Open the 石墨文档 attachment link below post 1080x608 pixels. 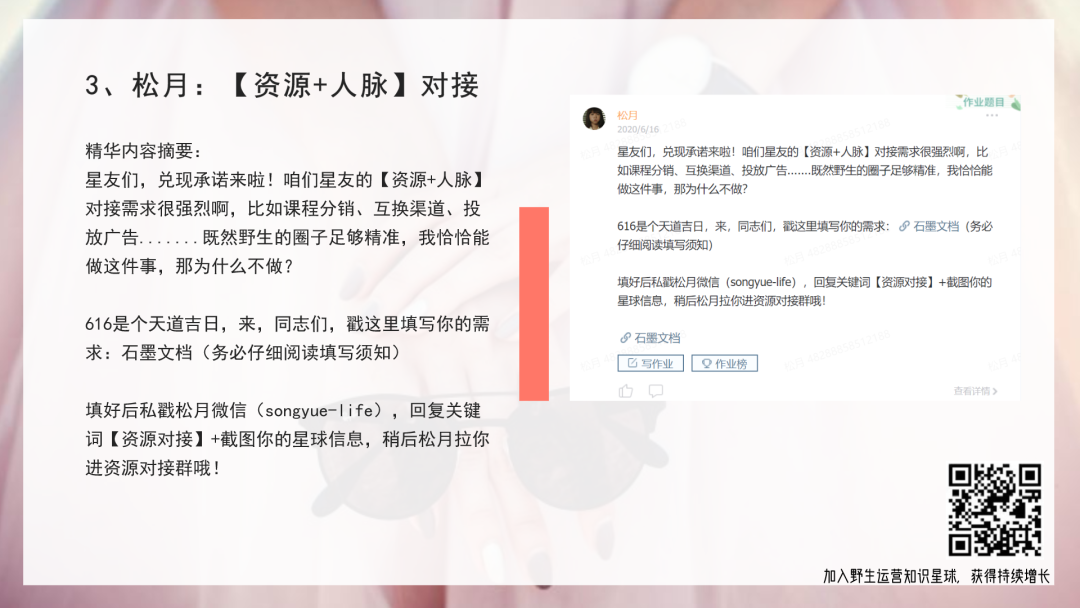coord(650,337)
